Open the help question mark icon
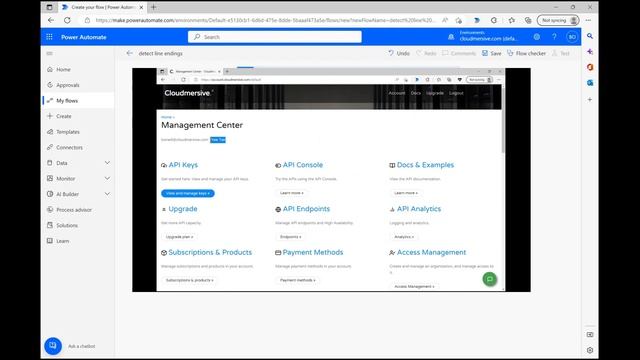The width and height of the screenshot is (640, 360). (x=554, y=37)
